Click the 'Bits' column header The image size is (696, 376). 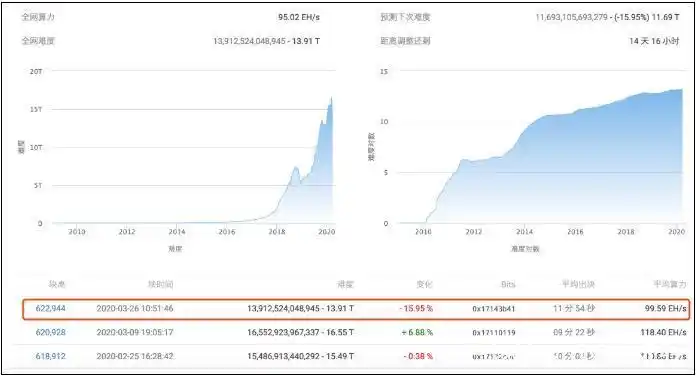pyautogui.click(x=508, y=285)
